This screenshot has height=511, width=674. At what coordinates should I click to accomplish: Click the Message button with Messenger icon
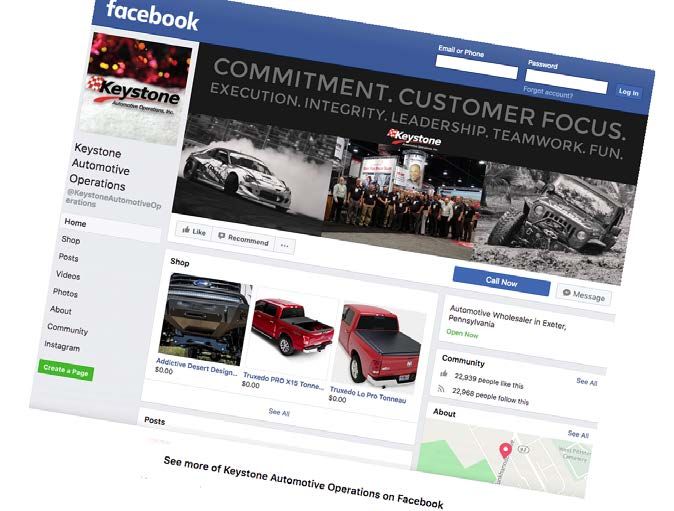584,295
